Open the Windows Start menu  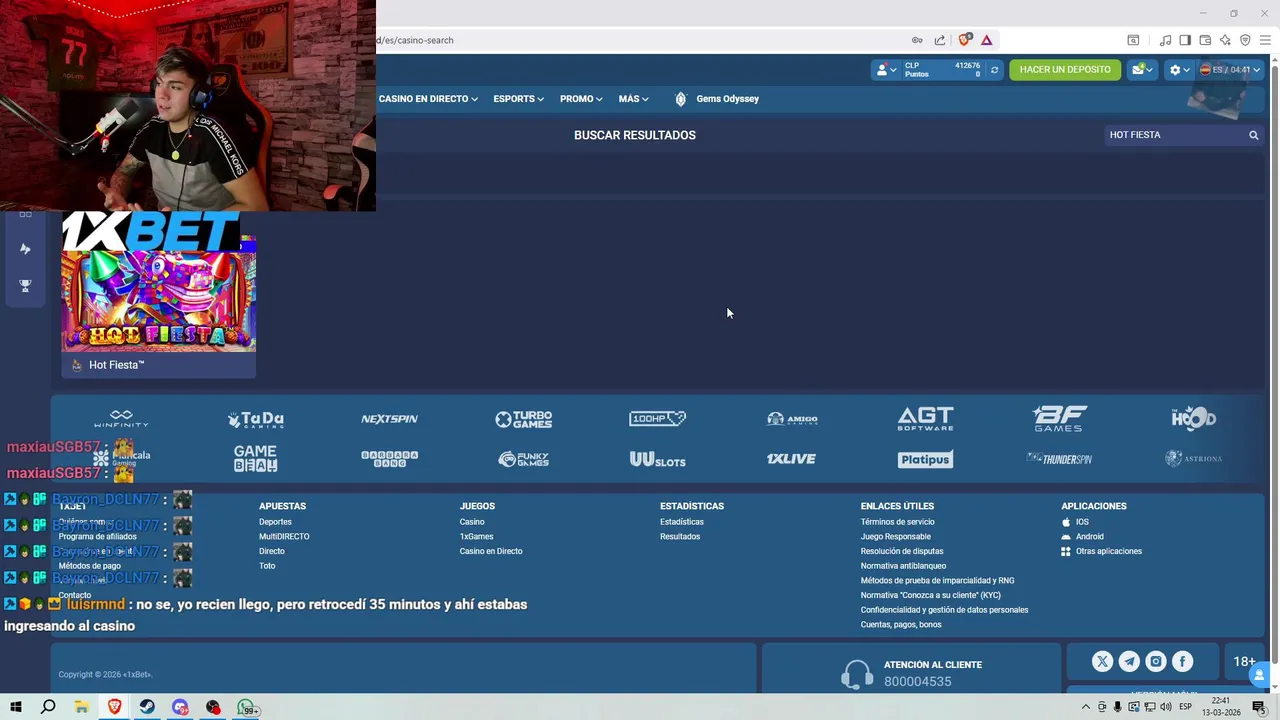[x=16, y=707]
